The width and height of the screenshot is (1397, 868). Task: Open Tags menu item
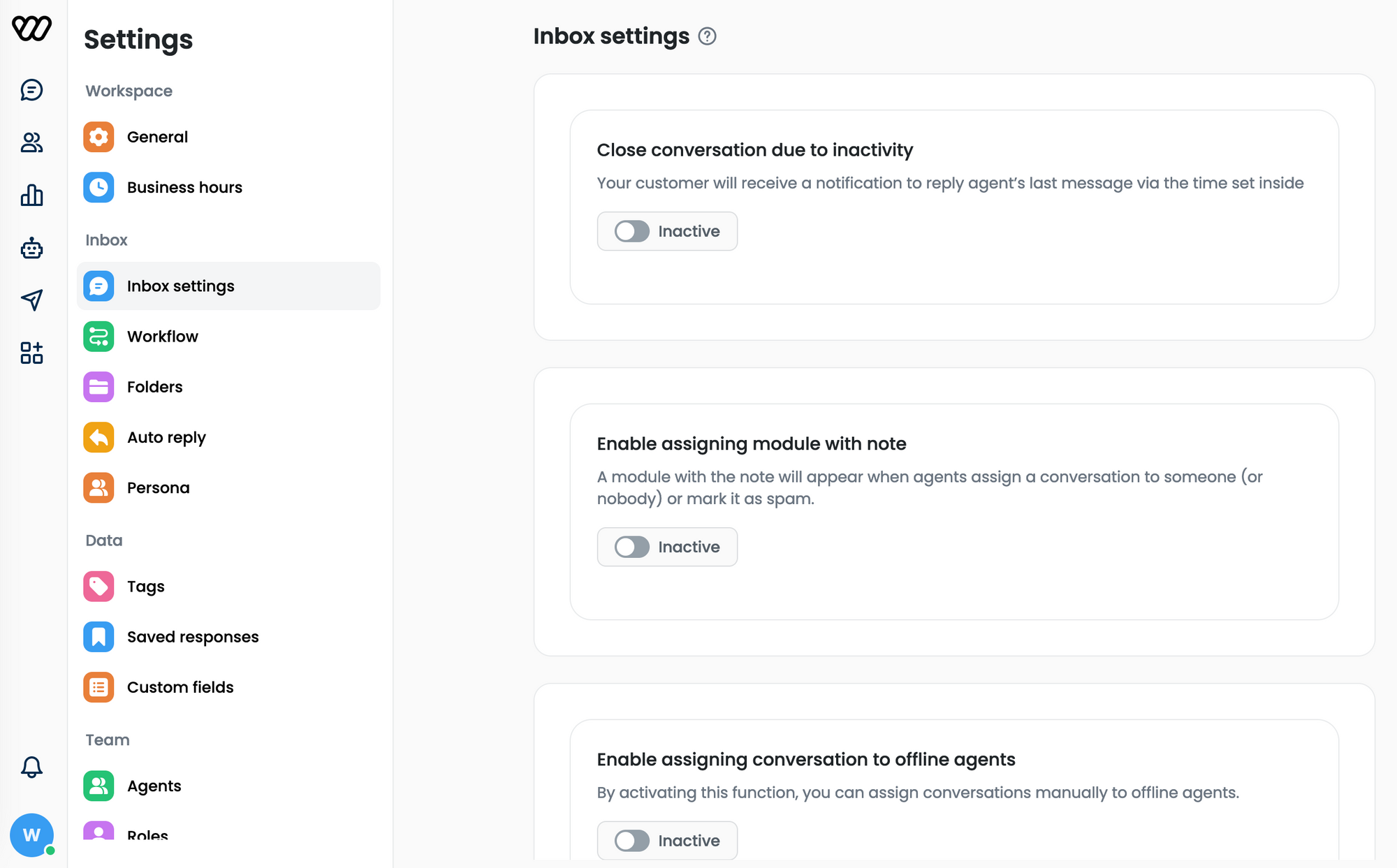(228, 587)
